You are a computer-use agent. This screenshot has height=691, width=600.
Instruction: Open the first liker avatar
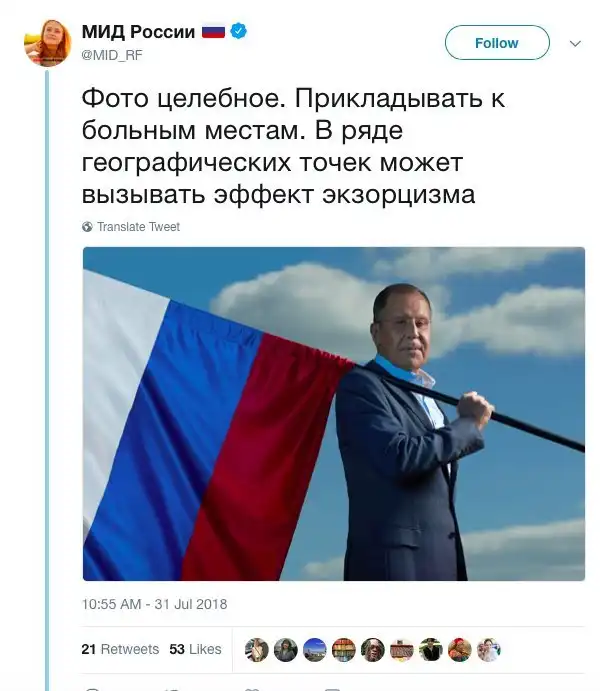(x=257, y=649)
